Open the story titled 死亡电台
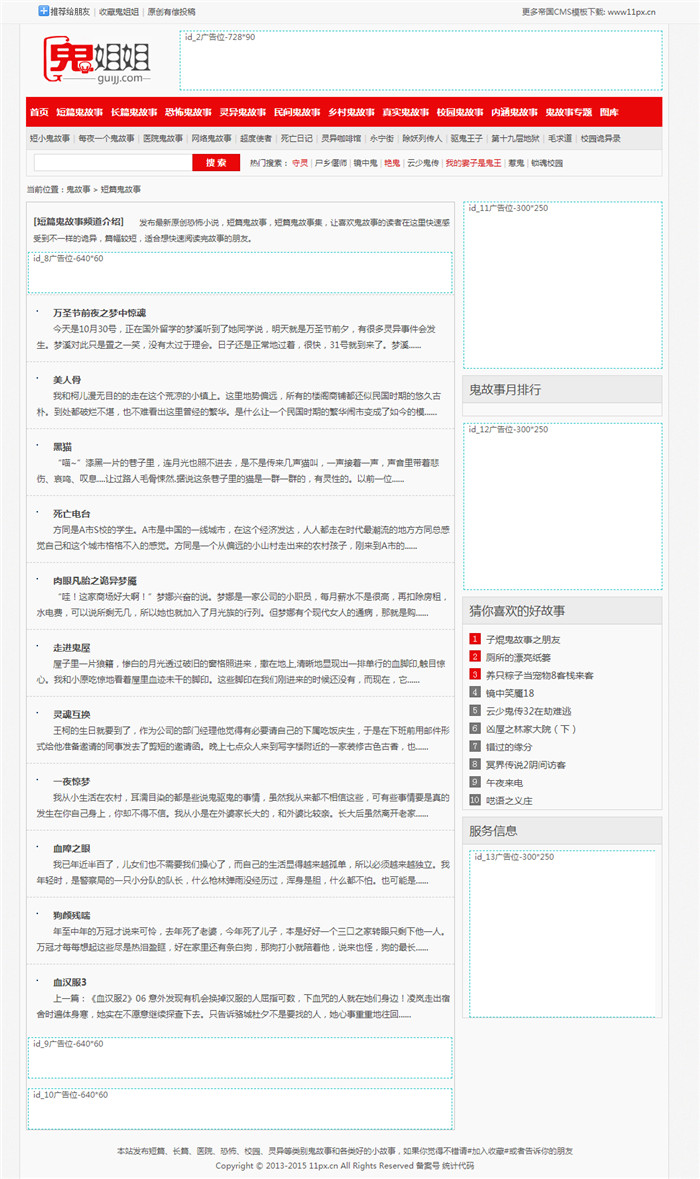Viewport: 700px width, 1179px height. 72,513
